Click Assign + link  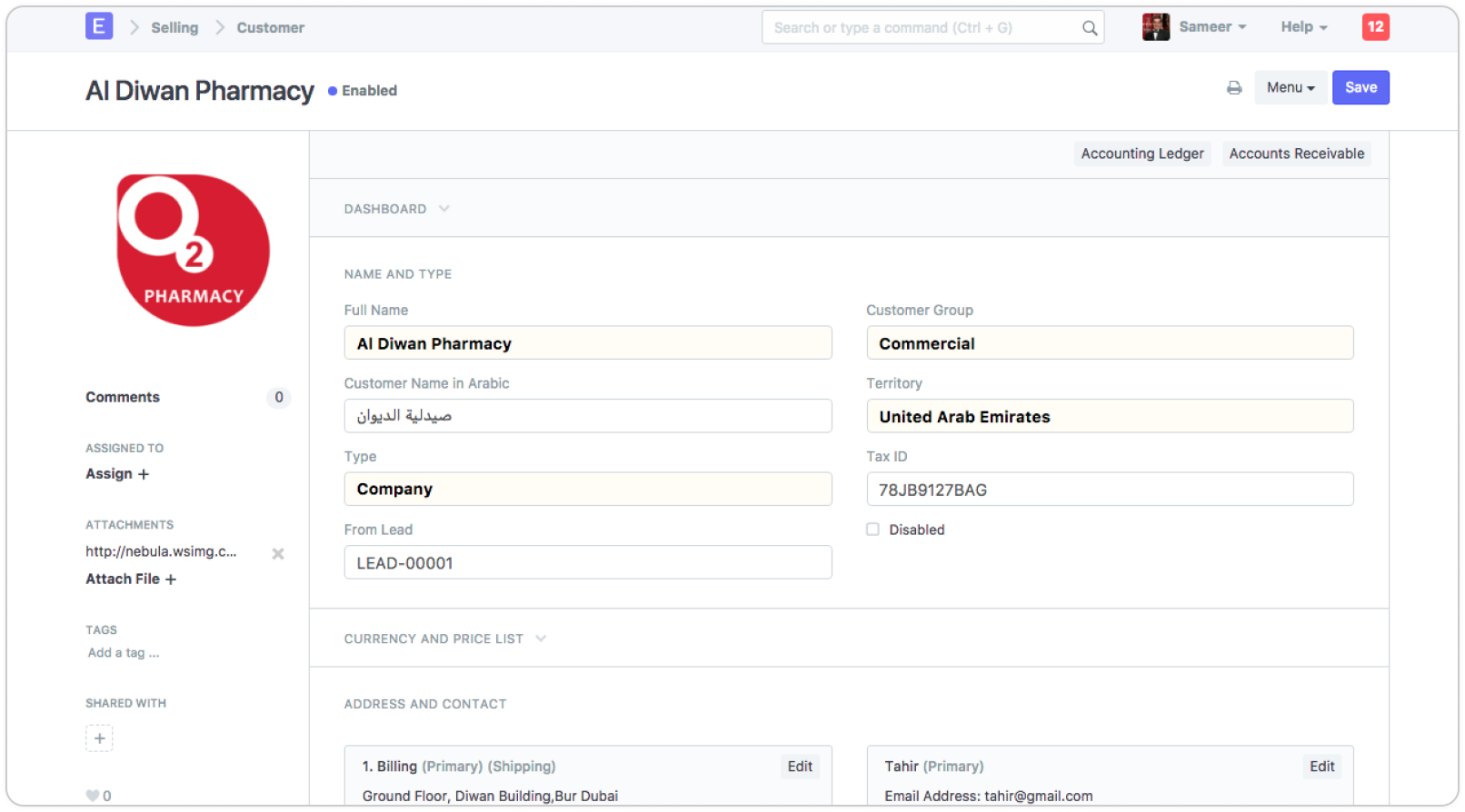pos(117,475)
